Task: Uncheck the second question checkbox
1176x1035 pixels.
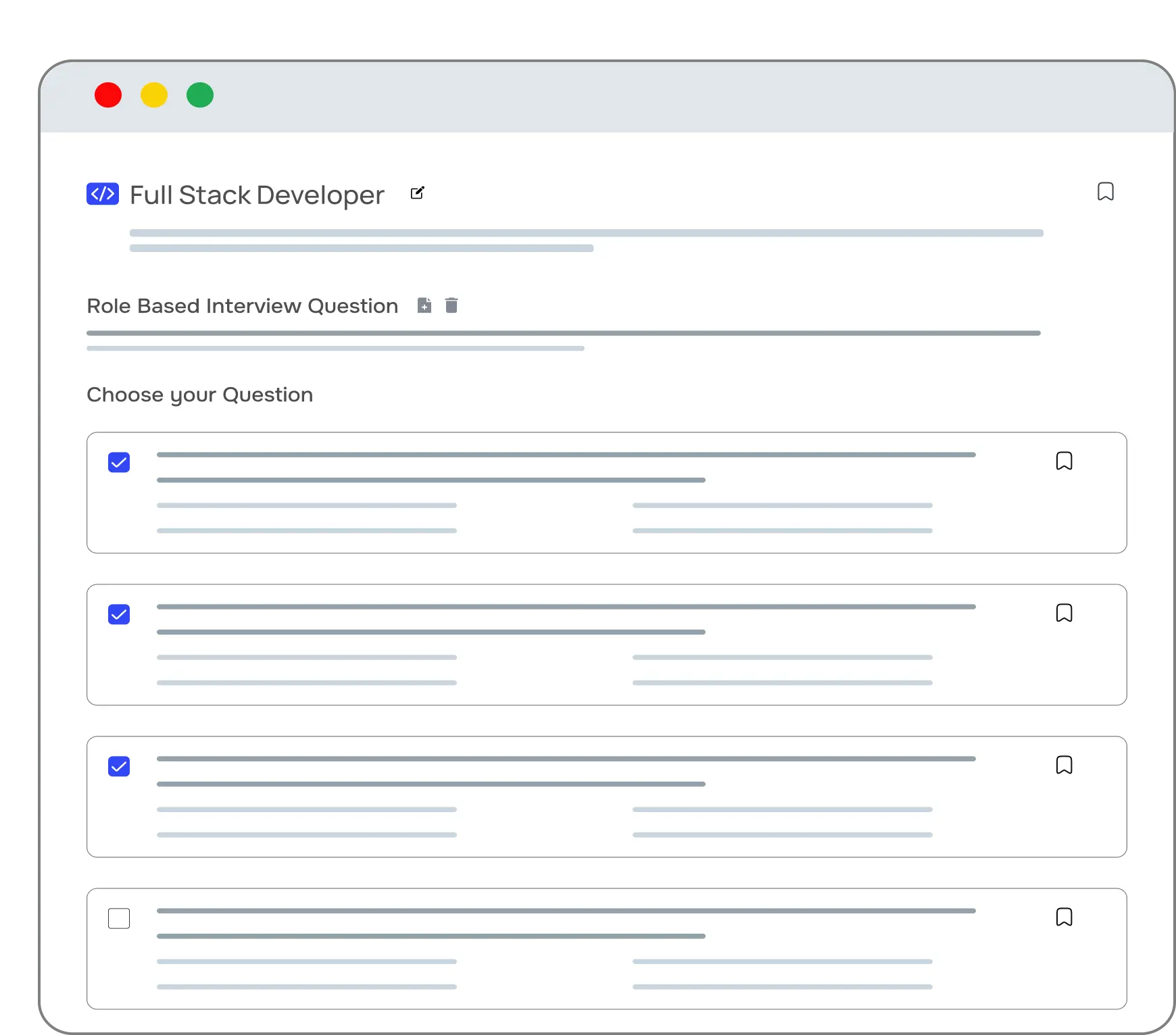Action: (x=119, y=615)
